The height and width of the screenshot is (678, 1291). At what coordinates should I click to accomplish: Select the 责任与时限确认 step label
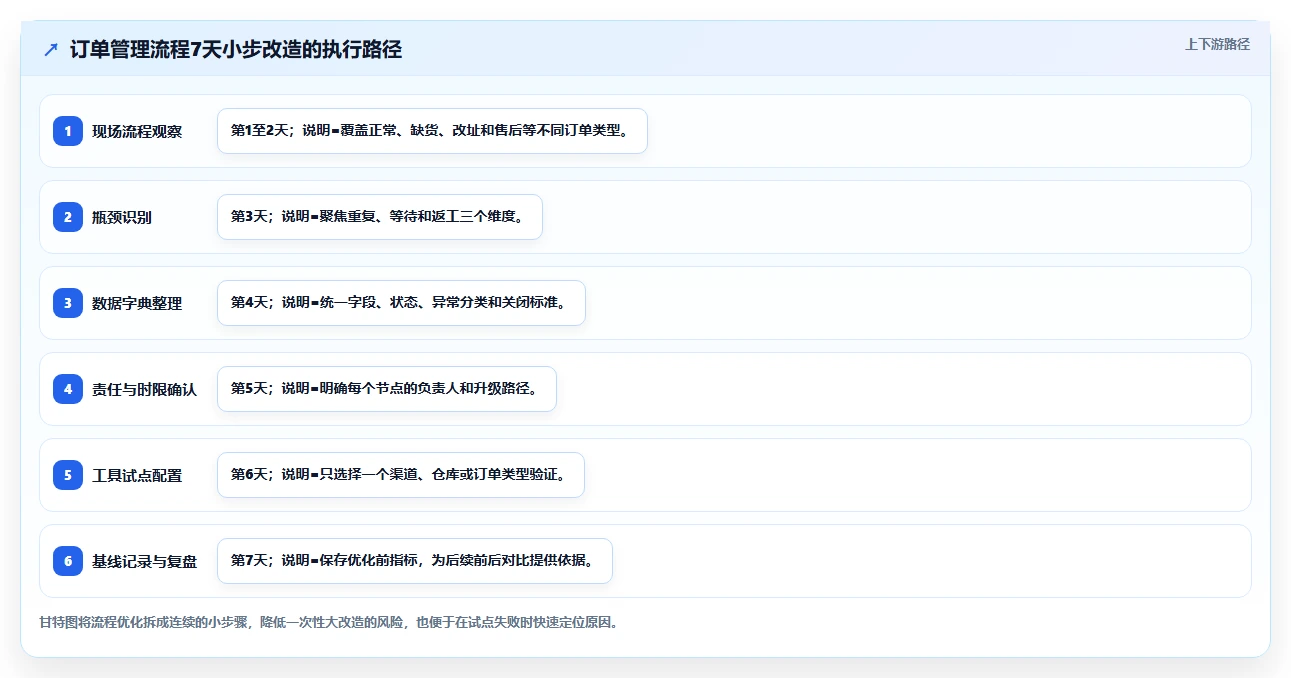pos(145,389)
